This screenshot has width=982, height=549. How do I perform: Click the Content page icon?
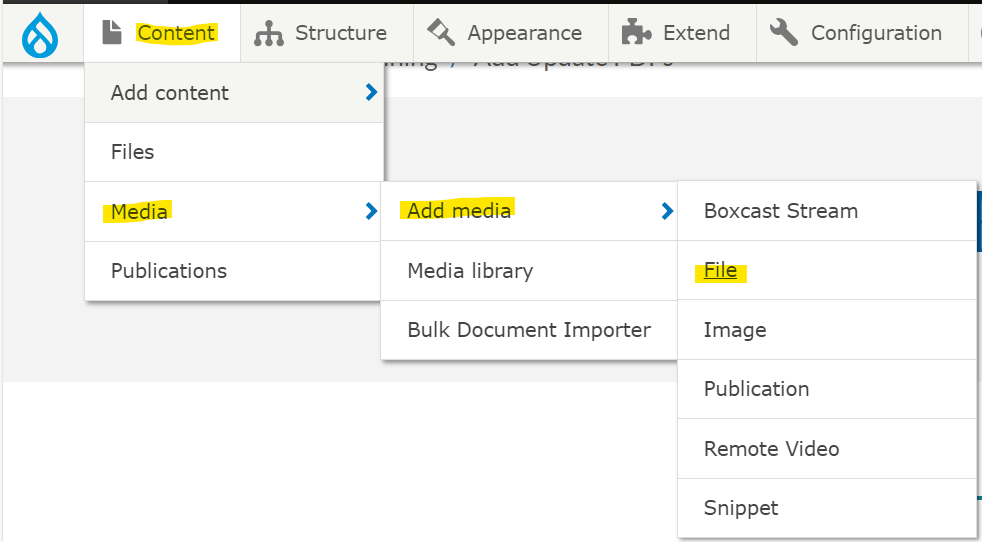point(111,33)
